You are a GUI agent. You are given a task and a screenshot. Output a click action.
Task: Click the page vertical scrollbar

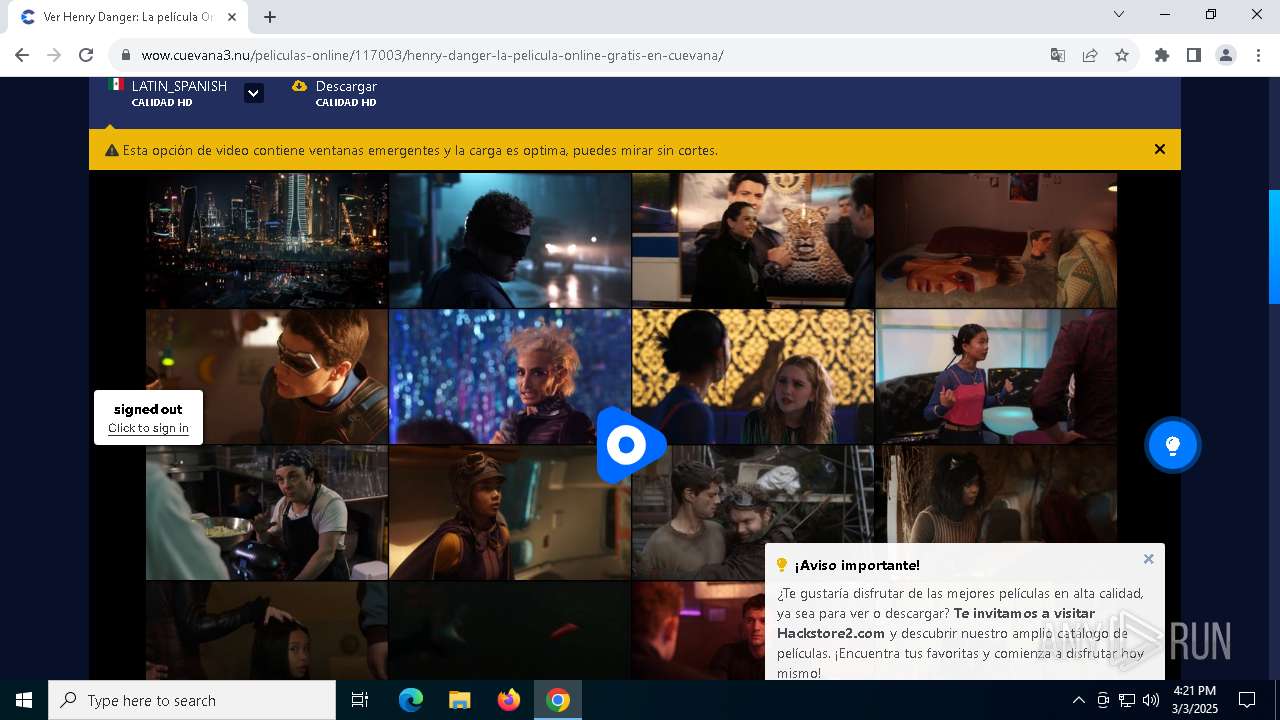pos(1274,246)
